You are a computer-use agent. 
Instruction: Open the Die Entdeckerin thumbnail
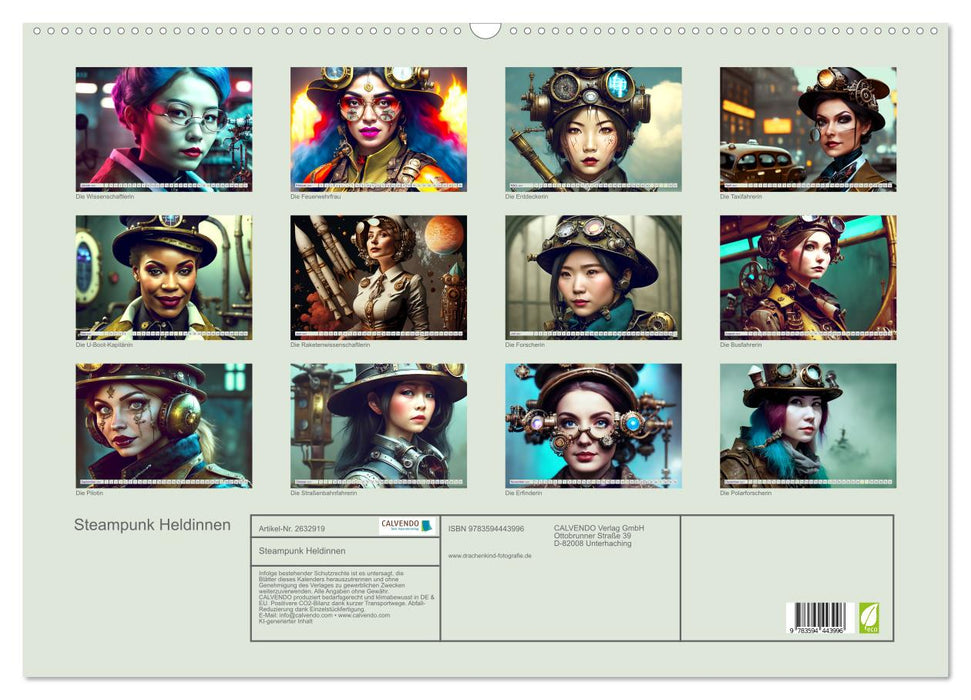(x=593, y=129)
